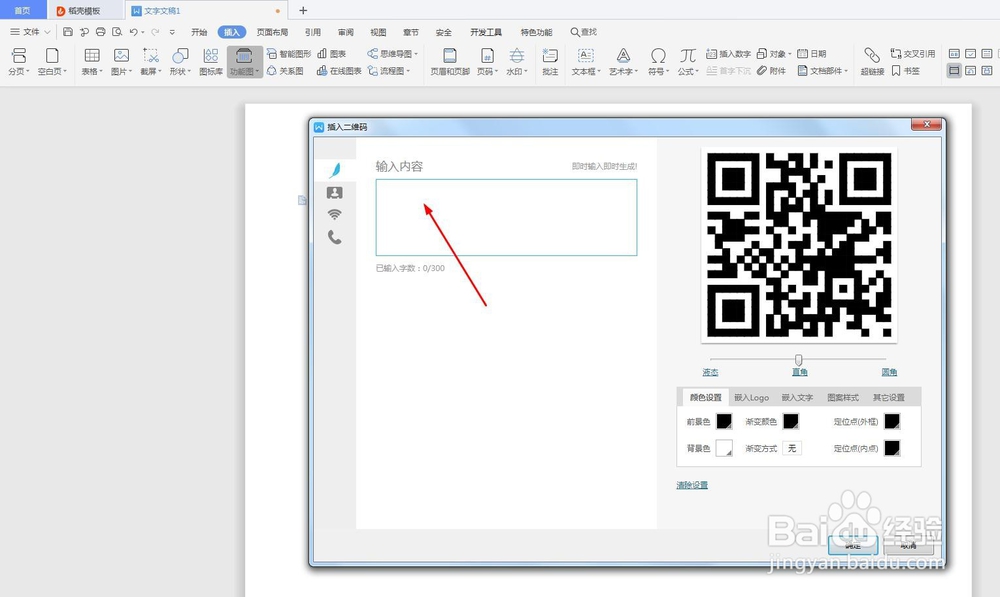Switch to the 嵌入文字 tab

pos(797,397)
